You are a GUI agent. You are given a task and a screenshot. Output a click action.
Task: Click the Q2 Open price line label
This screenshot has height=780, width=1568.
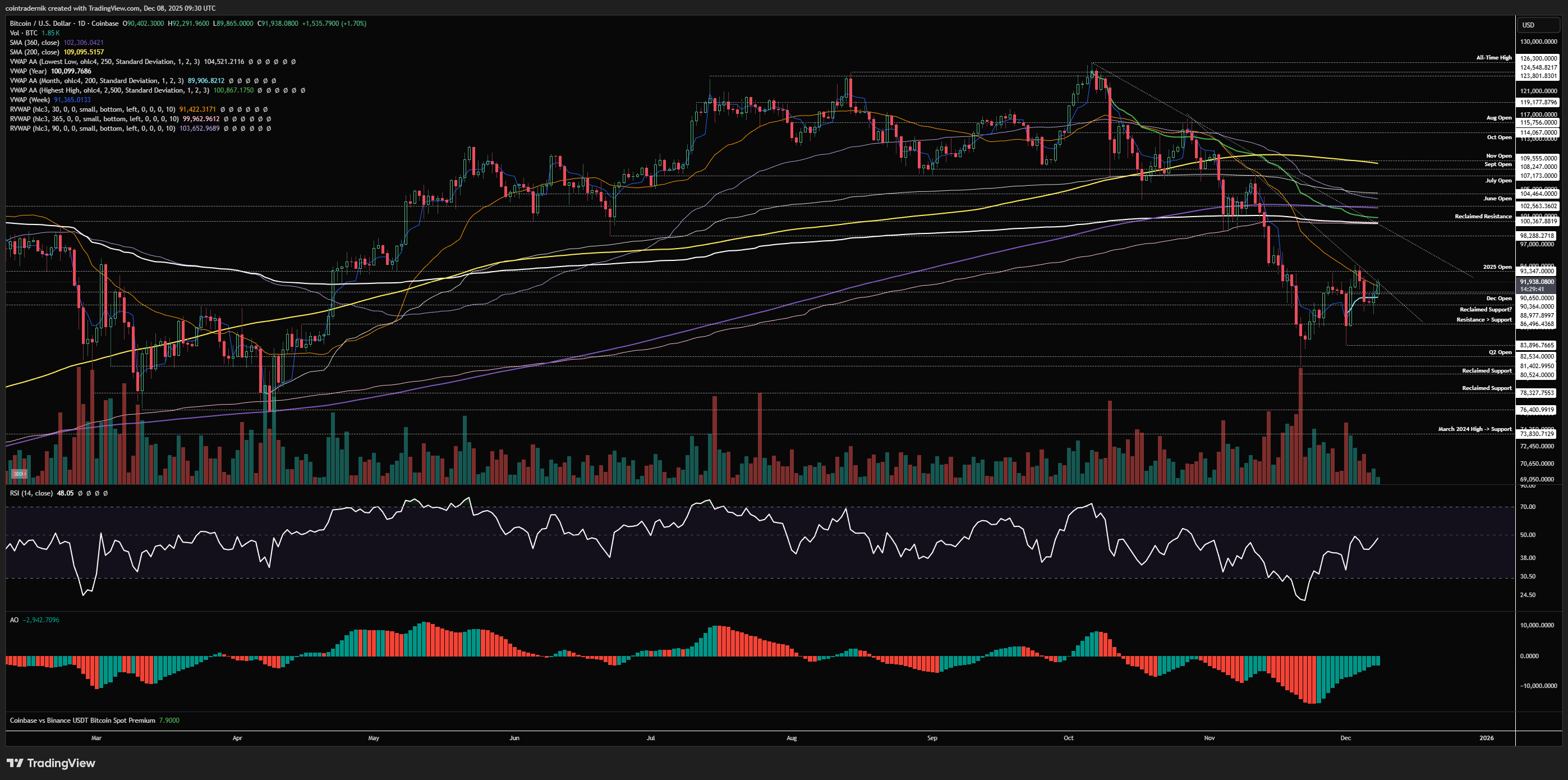point(1500,352)
